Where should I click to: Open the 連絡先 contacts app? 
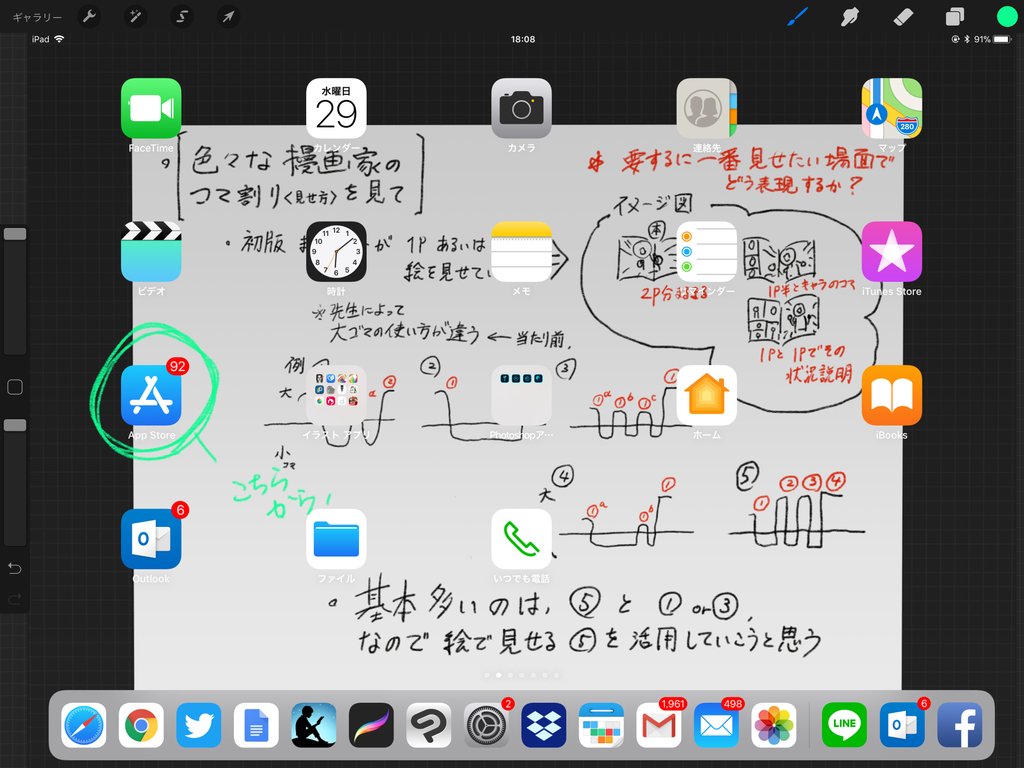tap(707, 108)
